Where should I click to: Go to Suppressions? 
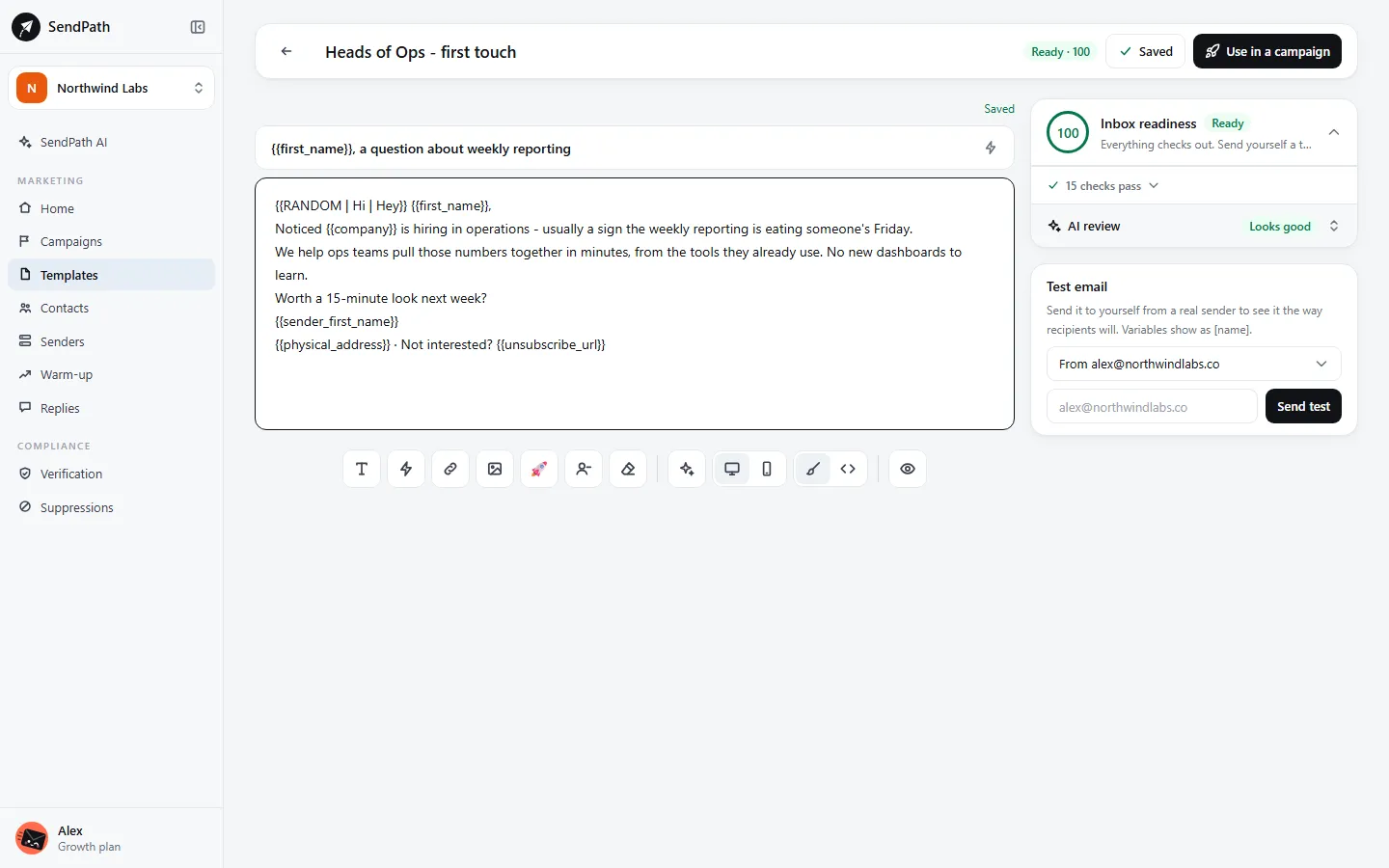(x=111, y=507)
